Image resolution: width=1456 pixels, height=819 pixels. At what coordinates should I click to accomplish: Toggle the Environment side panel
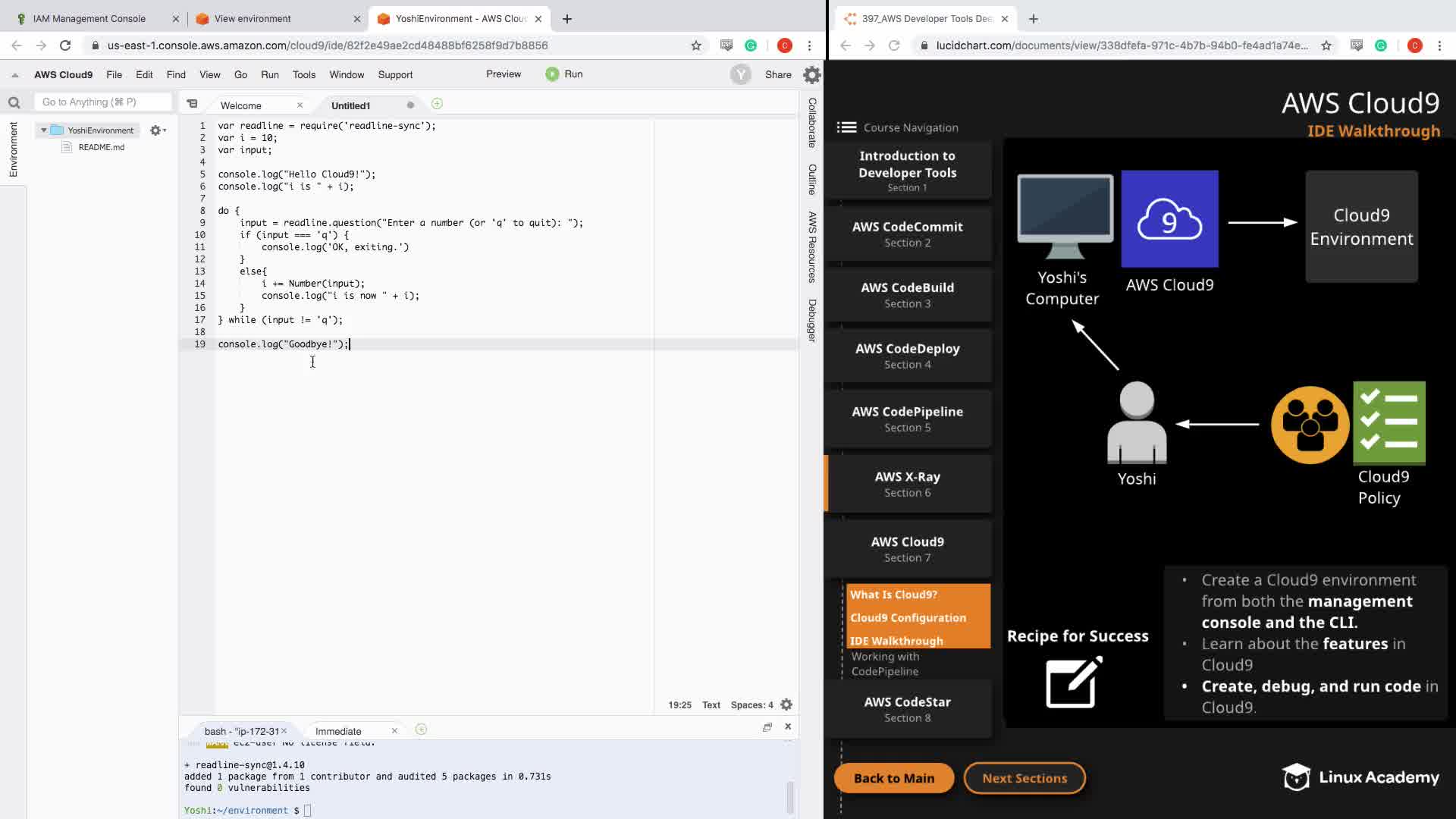[13, 149]
